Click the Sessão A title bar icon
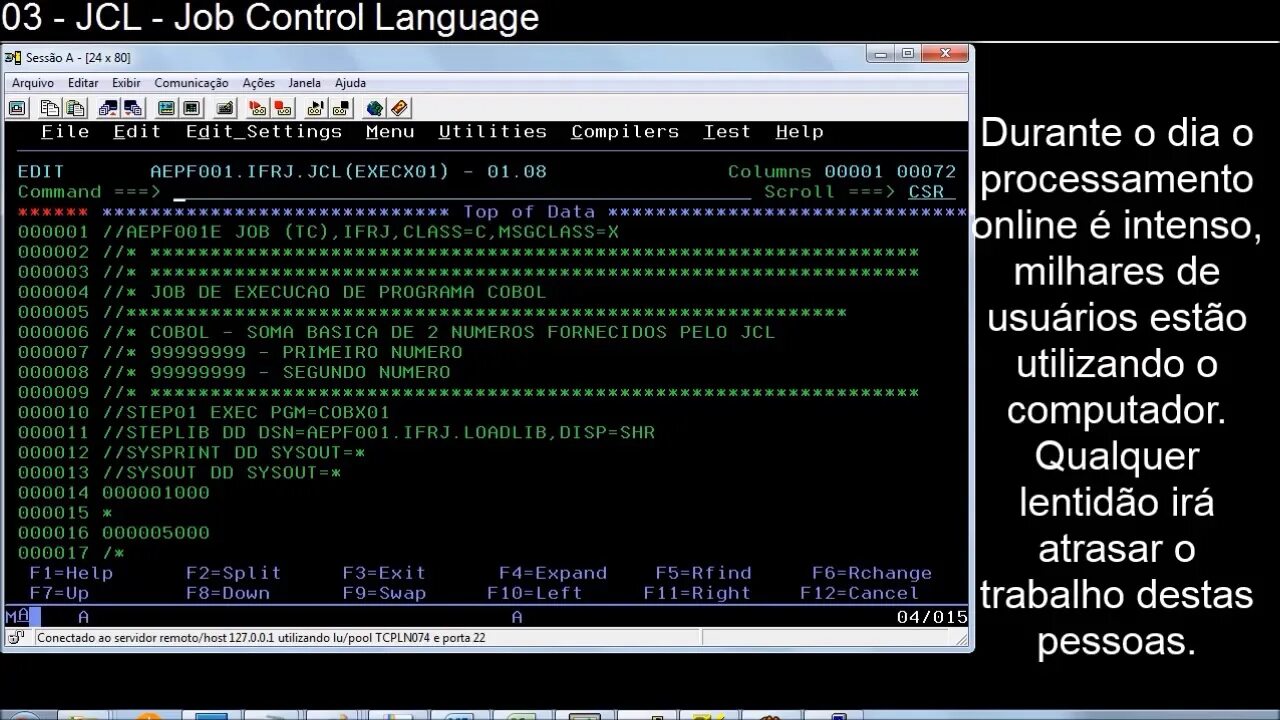Viewport: 1280px width, 720px height. point(13,57)
